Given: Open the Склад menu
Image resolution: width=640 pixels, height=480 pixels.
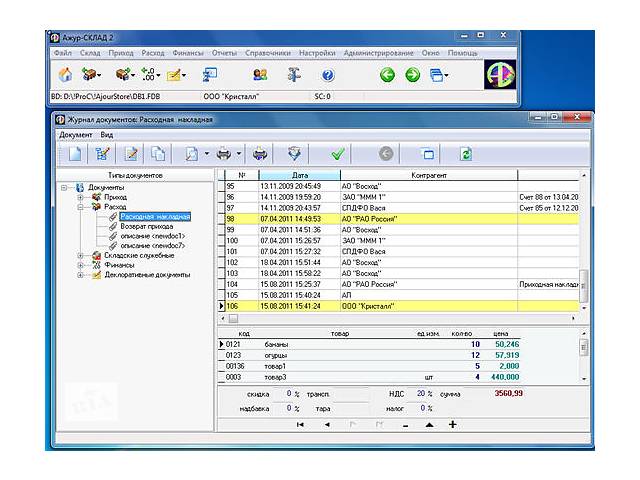Looking at the screenshot, I should click(x=90, y=53).
